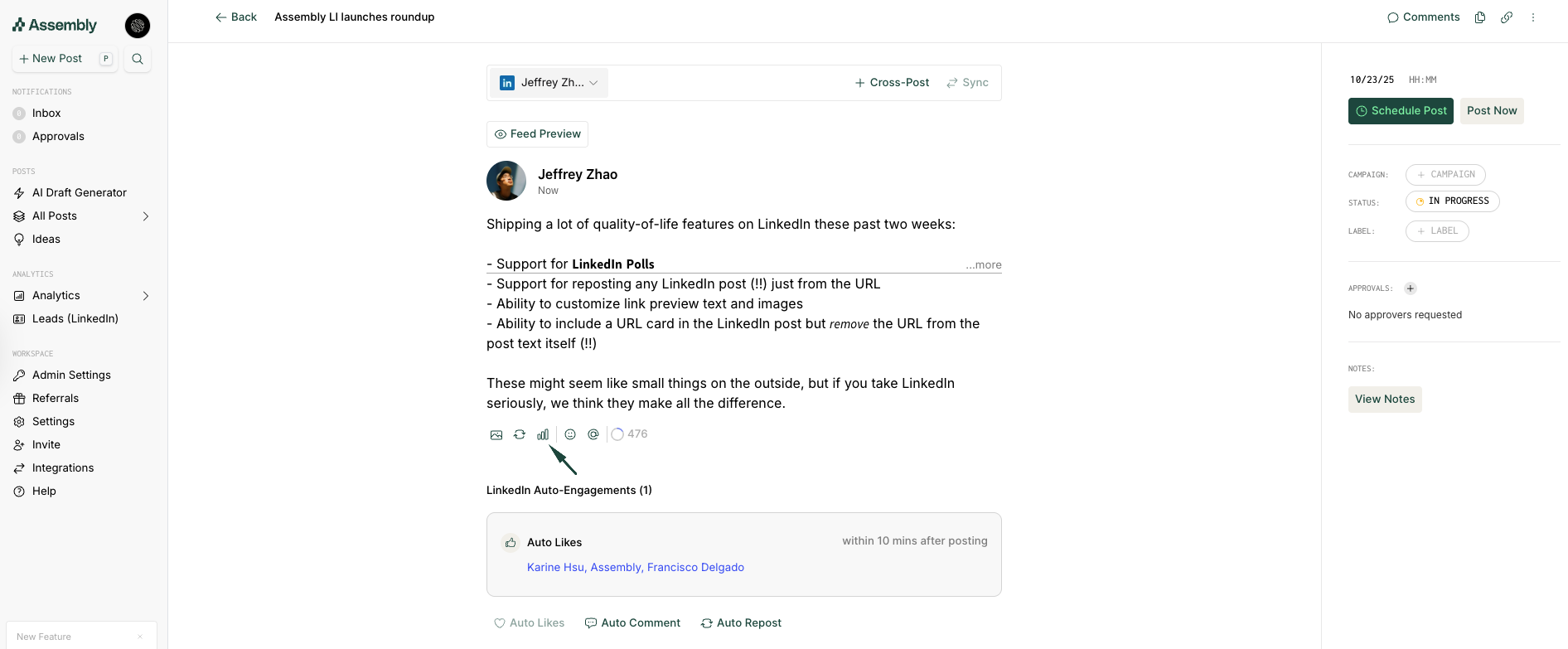Image resolution: width=1568 pixels, height=649 pixels.
Task: Open the three-dot more options menu
Action: [x=1533, y=17]
